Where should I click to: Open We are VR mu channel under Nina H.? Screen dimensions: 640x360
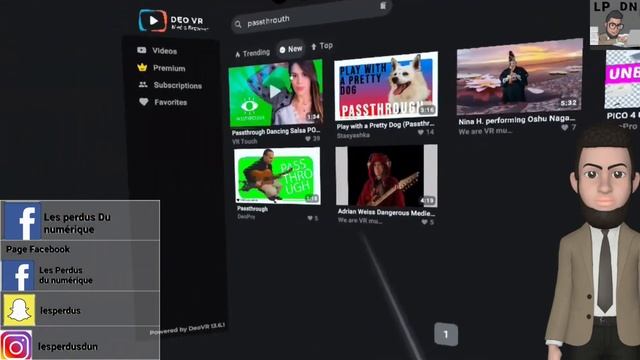[x=485, y=131]
